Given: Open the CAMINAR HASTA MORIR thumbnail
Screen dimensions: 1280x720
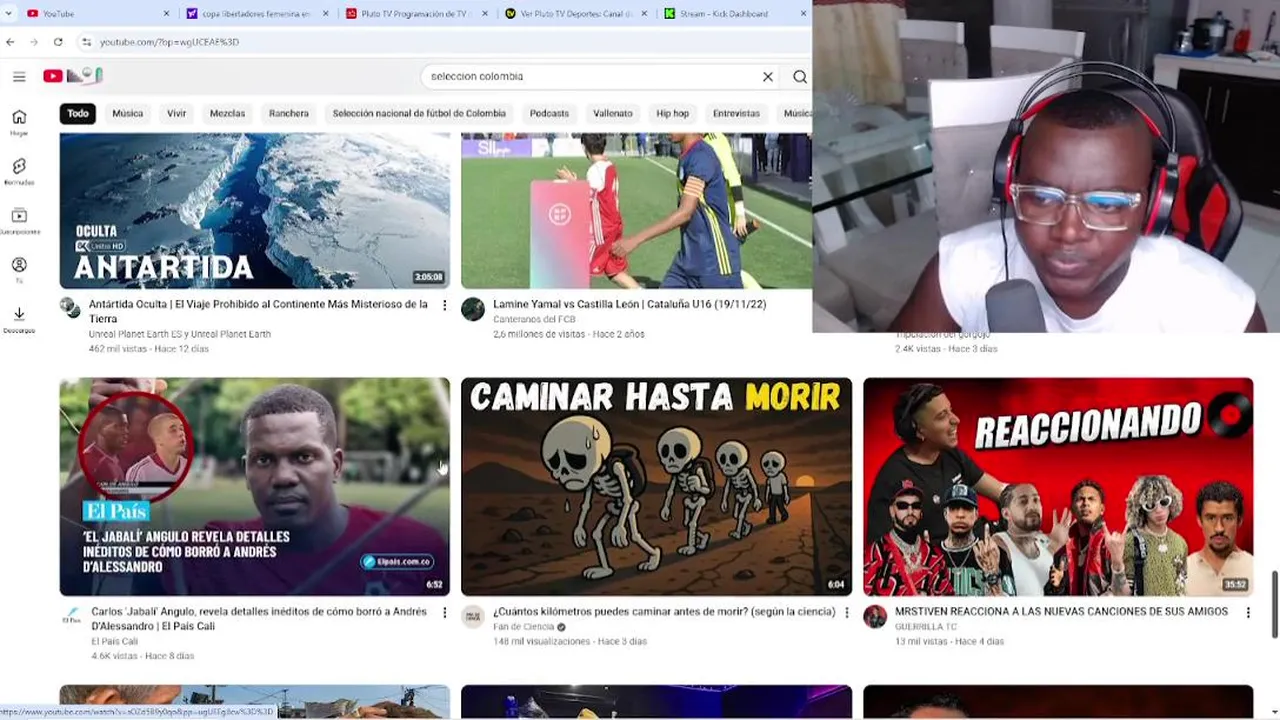Looking at the screenshot, I should [x=656, y=487].
